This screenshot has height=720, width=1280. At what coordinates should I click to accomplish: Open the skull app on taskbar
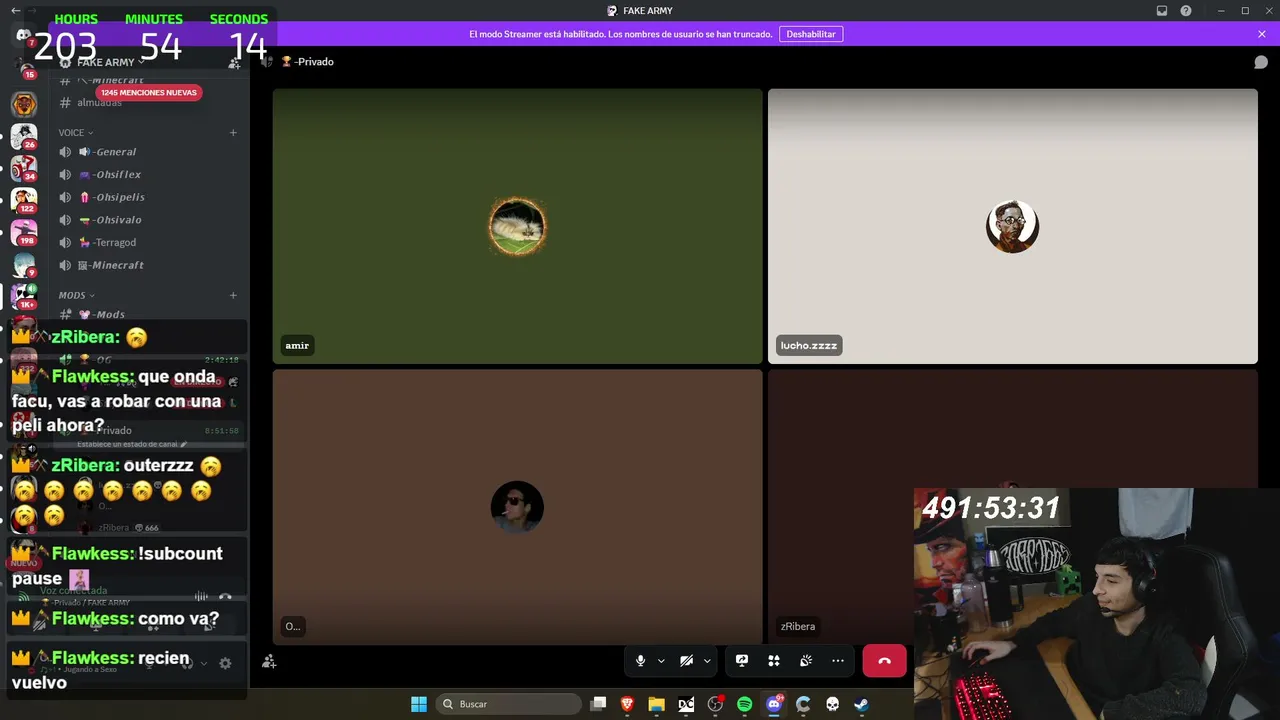pos(832,704)
